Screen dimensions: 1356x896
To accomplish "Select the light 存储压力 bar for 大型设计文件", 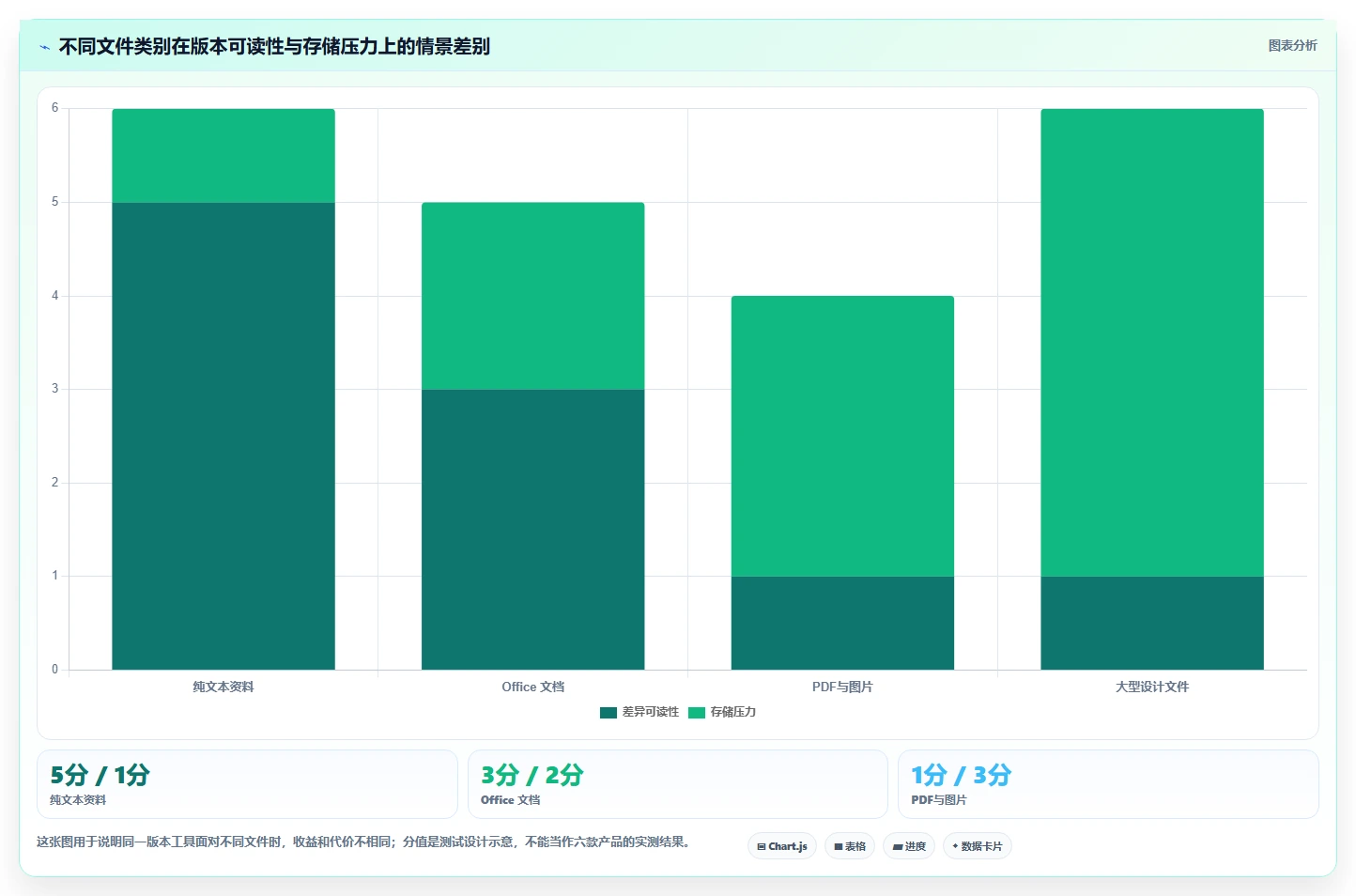I will [x=1152, y=342].
